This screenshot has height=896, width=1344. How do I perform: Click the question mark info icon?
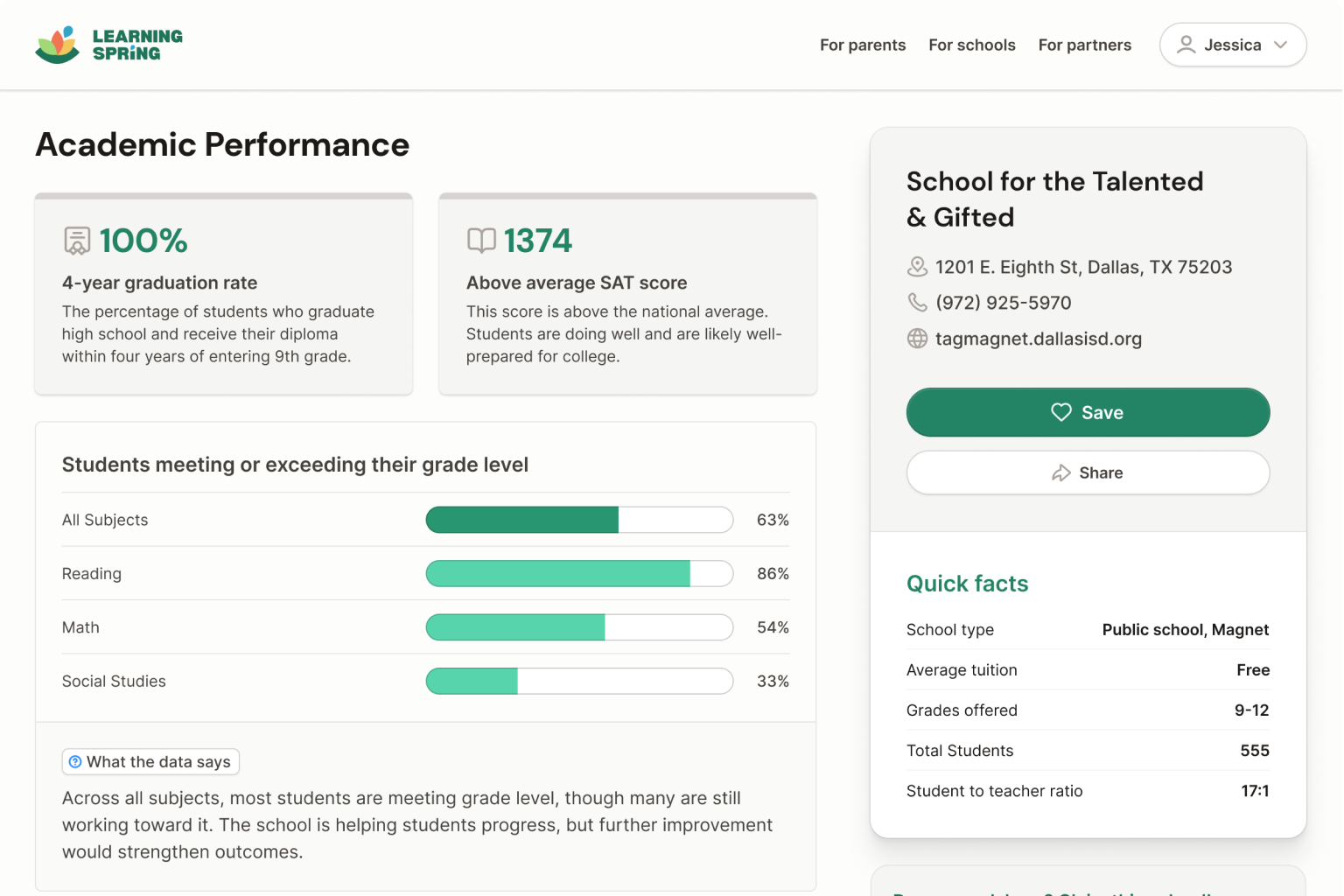(75, 762)
